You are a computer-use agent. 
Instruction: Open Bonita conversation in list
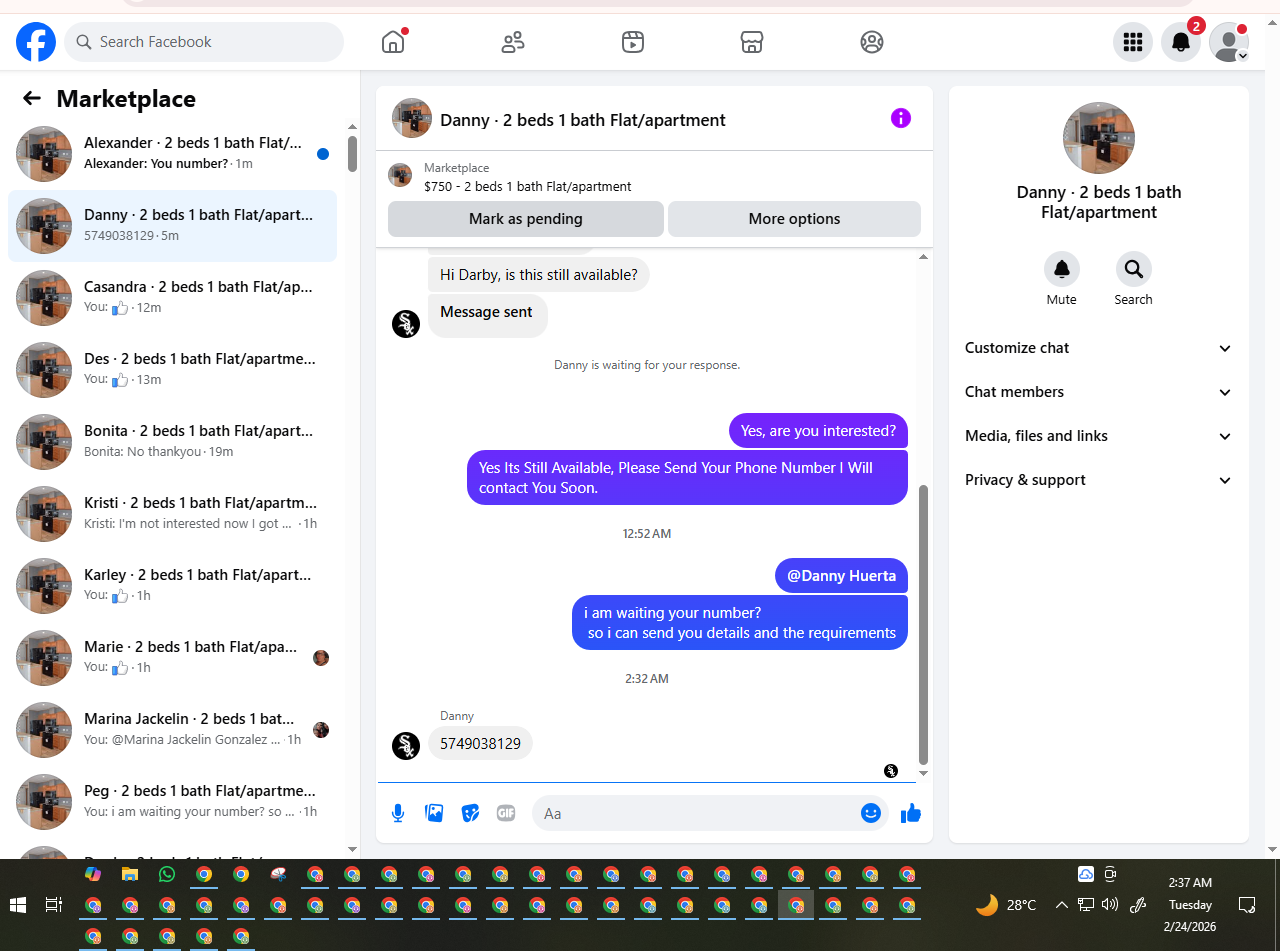[172, 442]
